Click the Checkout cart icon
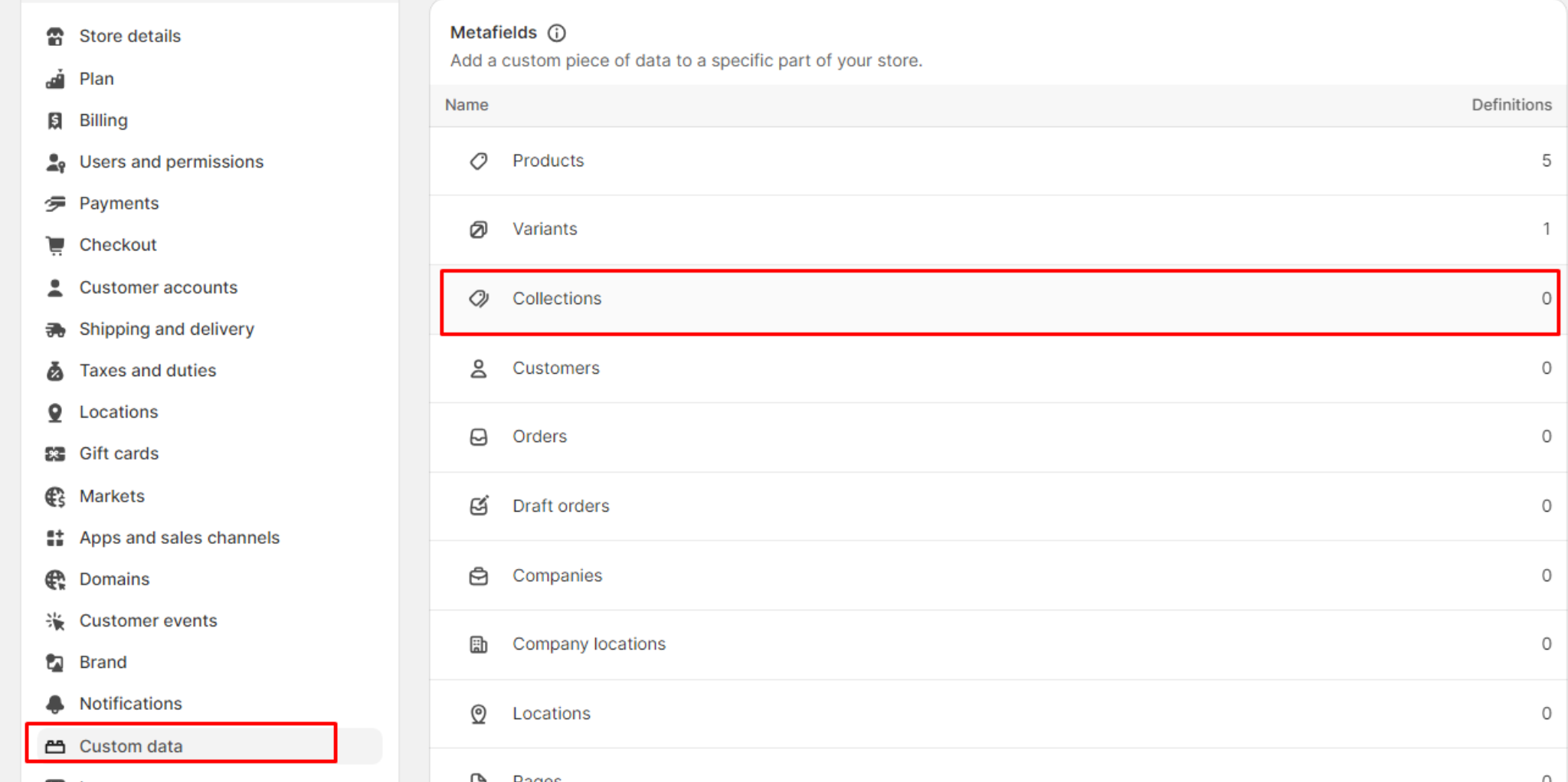This screenshot has width=1568, height=782. (55, 245)
